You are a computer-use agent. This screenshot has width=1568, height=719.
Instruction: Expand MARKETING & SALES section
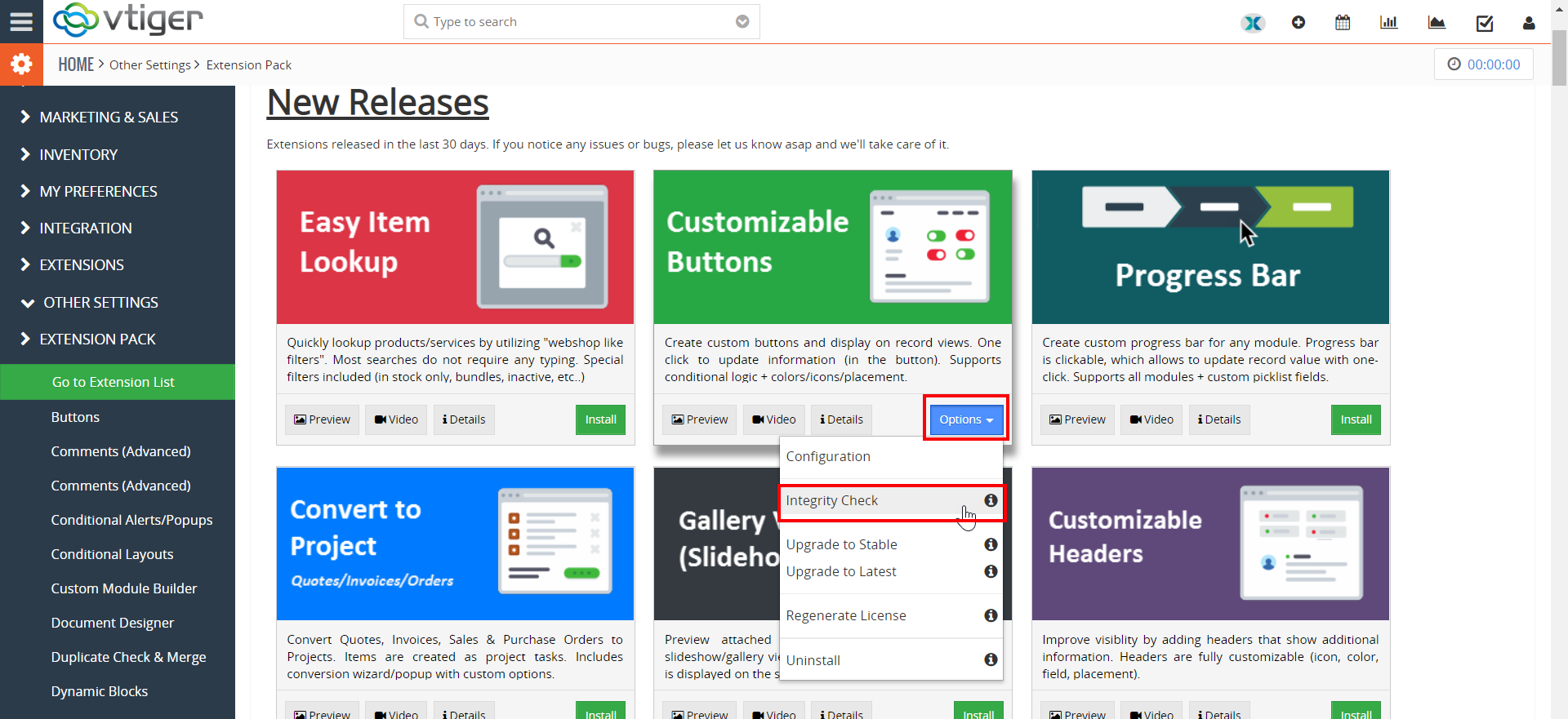tap(109, 118)
